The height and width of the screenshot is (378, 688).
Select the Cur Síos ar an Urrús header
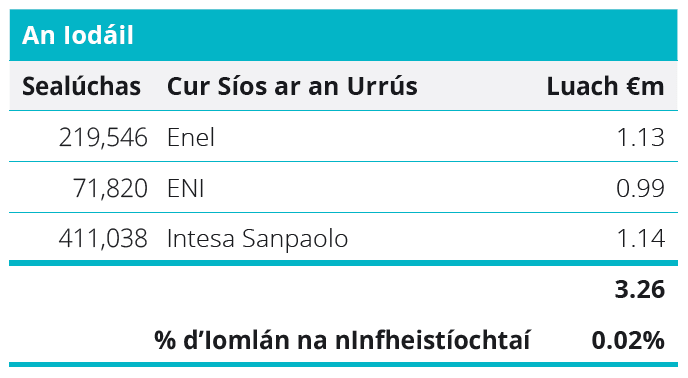[x=292, y=86]
